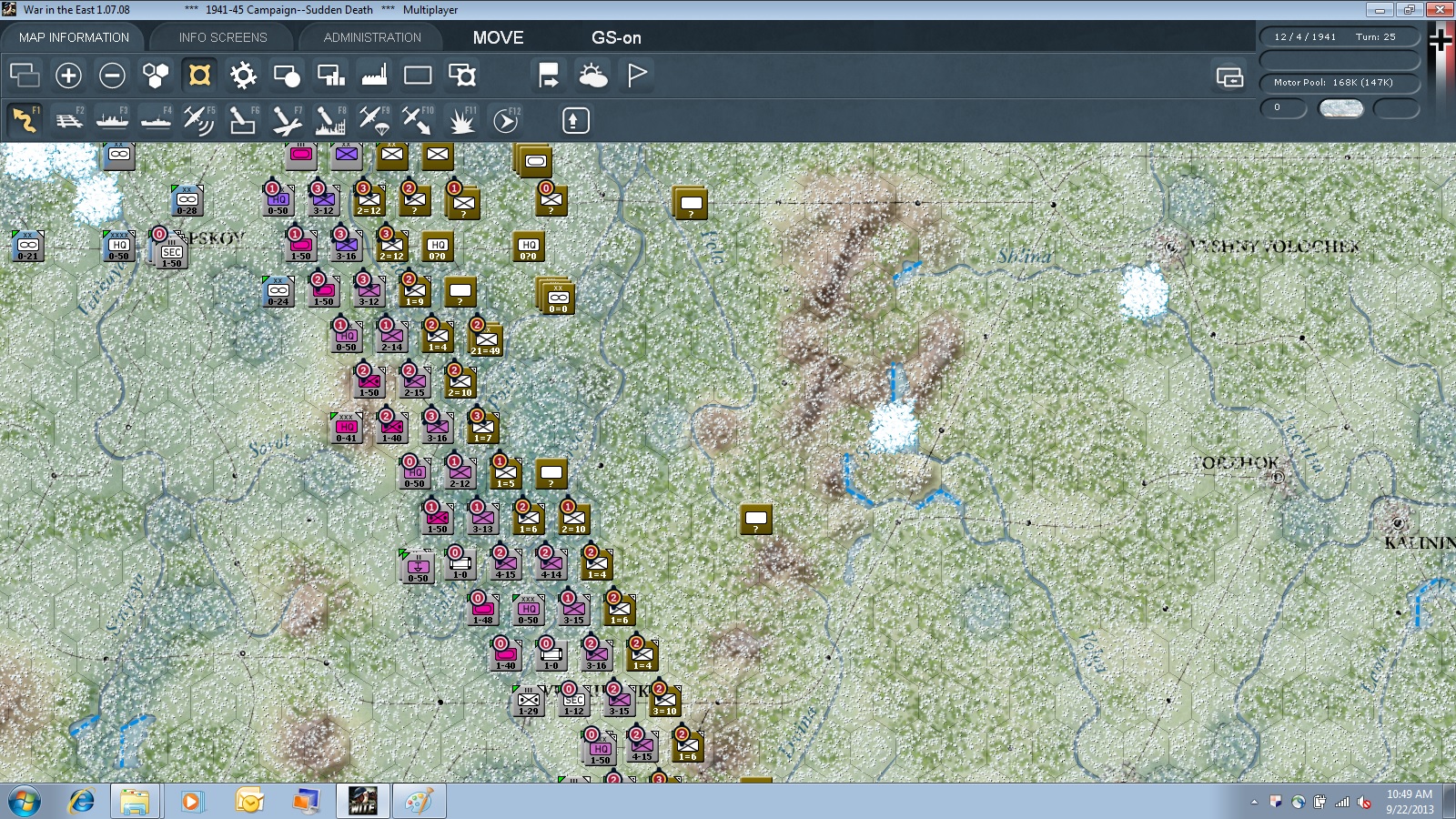Open Windows Explorer folder in taskbar
The width and height of the screenshot is (1456, 819).
[x=135, y=802]
